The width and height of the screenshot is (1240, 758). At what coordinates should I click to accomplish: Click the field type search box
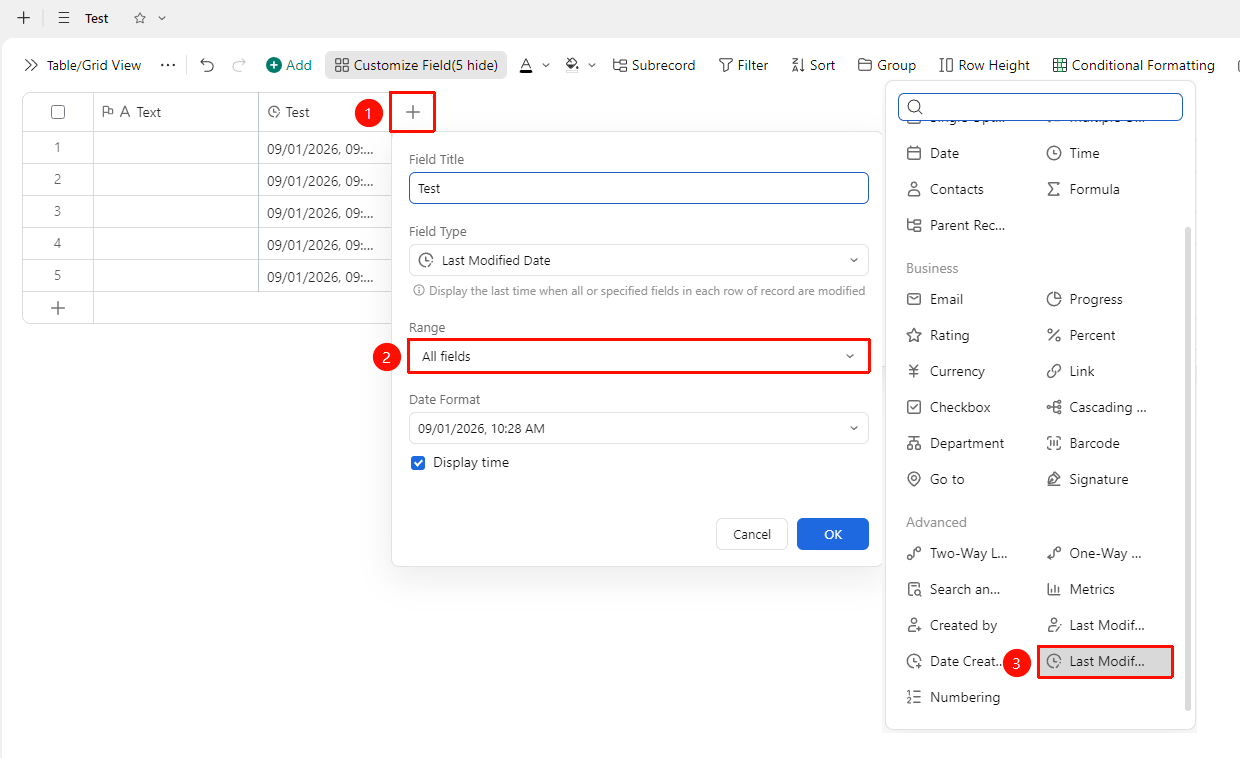pyautogui.click(x=1040, y=107)
